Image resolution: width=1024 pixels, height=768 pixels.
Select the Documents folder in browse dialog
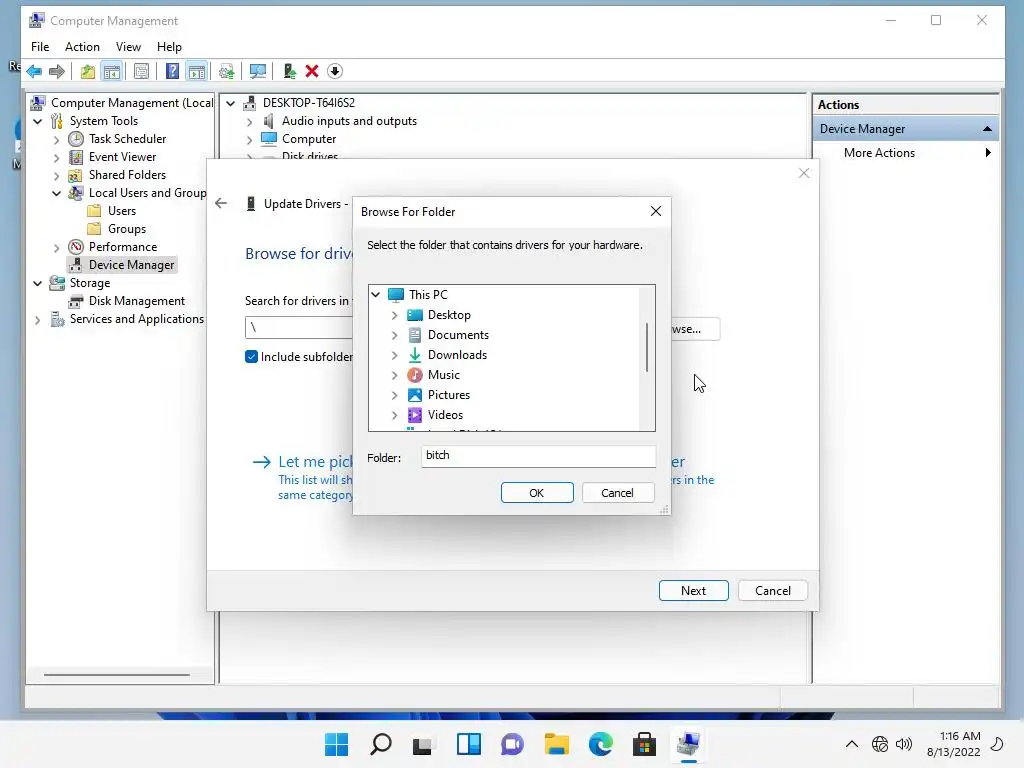click(x=458, y=335)
